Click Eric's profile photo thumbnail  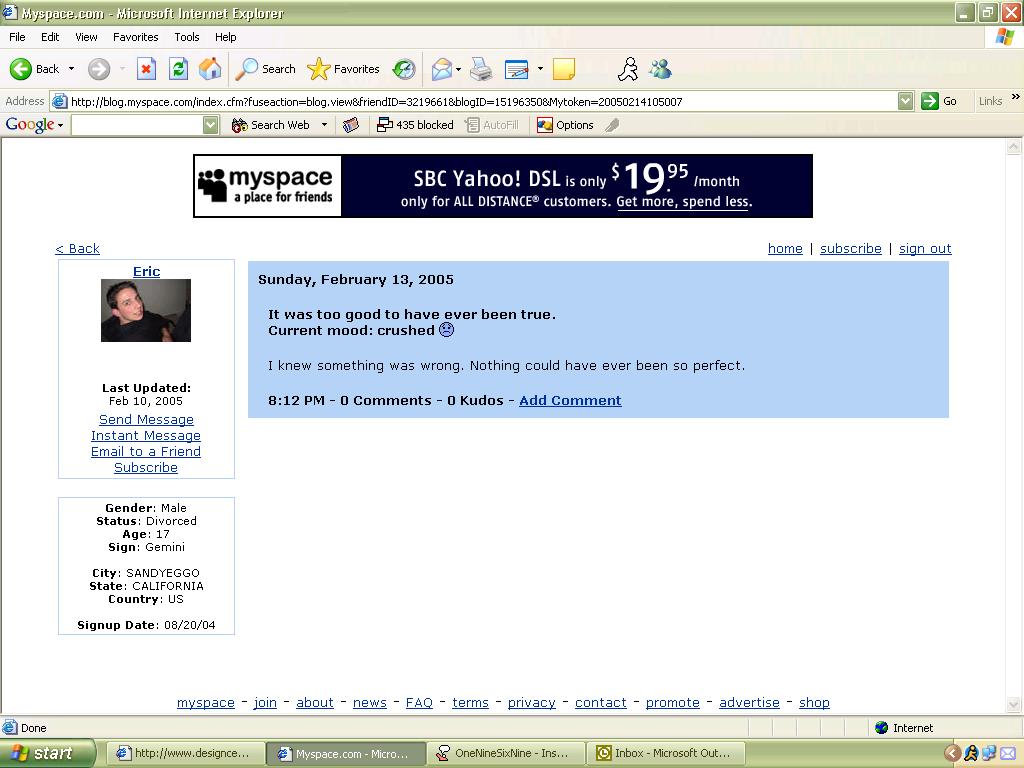[x=146, y=311]
